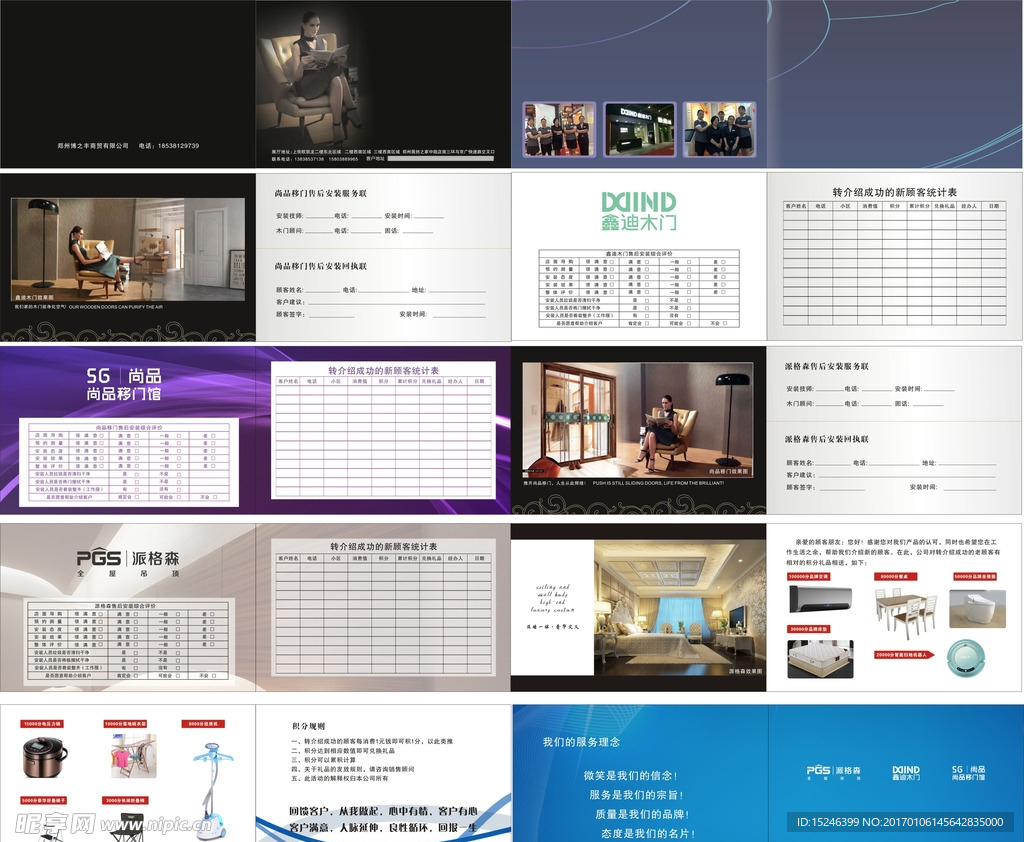Click the red 10000分落地晾衣架 label

point(125,724)
